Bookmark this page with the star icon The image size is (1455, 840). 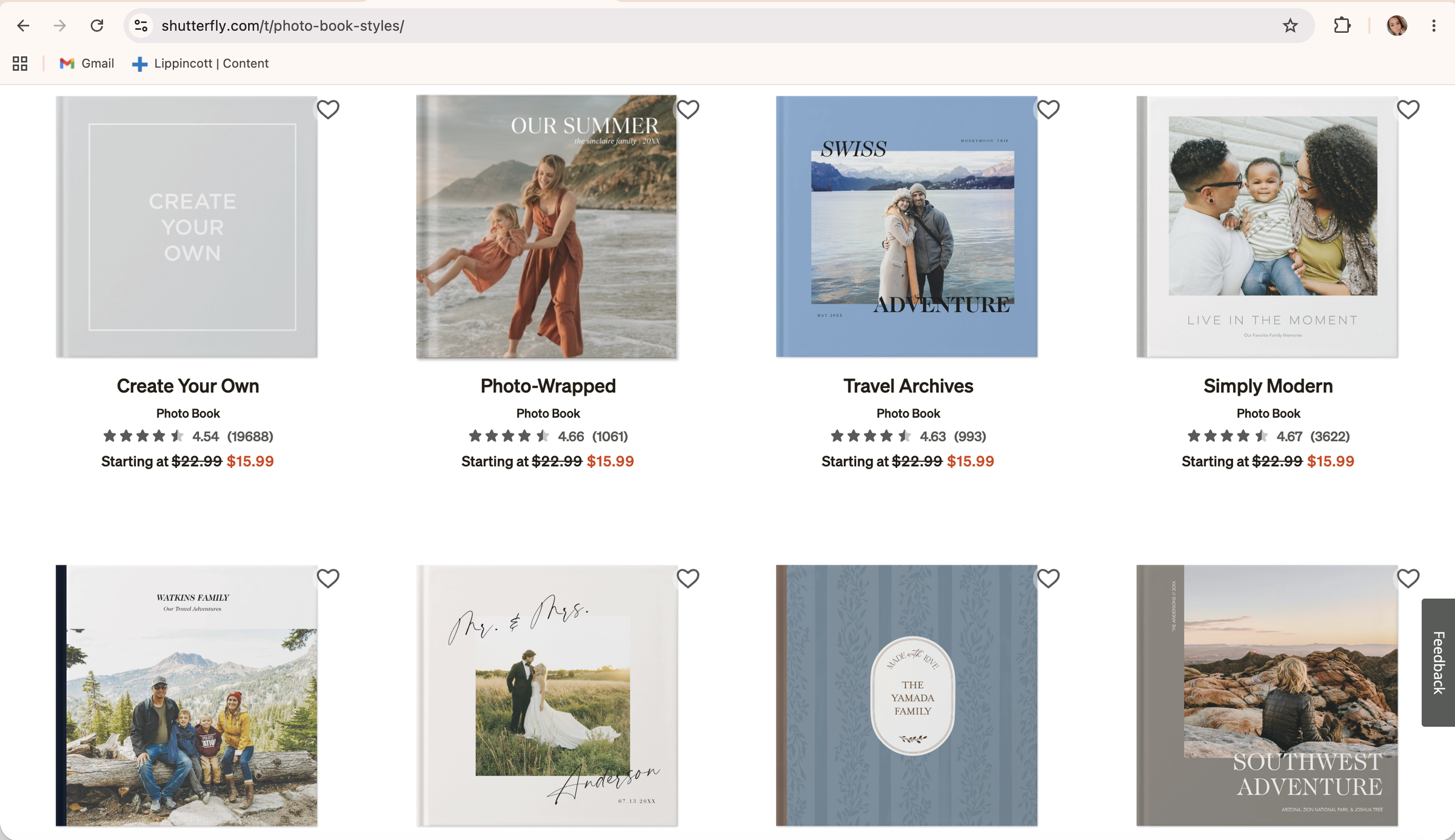coord(1290,25)
